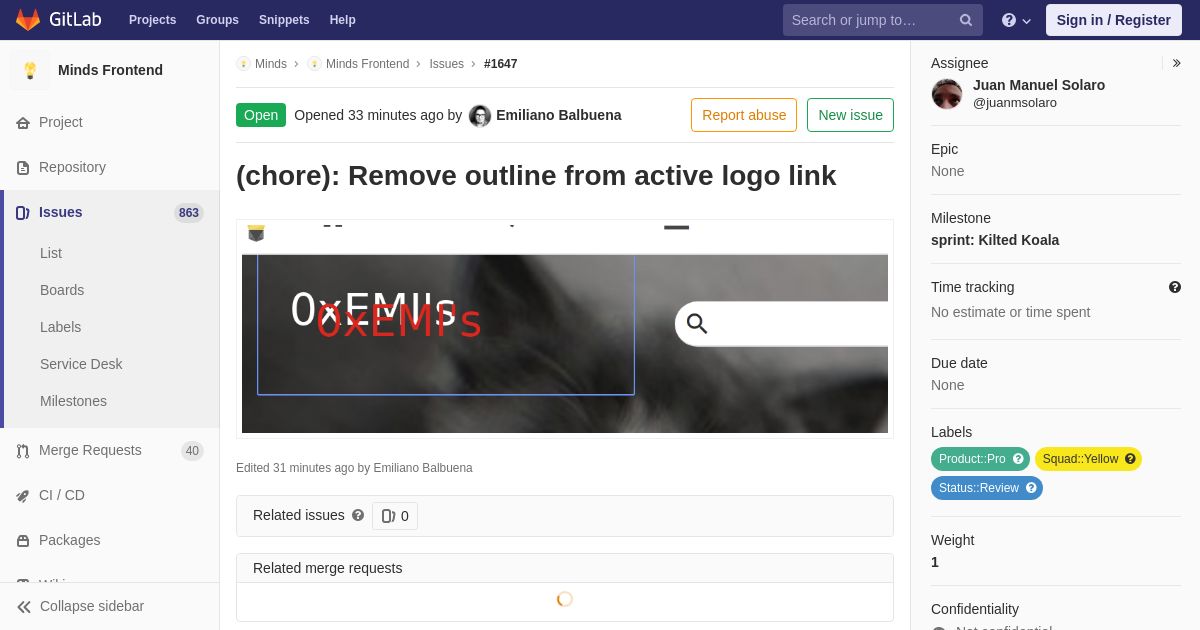Image resolution: width=1200 pixels, height=630 pixels.
Task: Click Emiliano Balbuena in the edited note
Action: (423, 468)
